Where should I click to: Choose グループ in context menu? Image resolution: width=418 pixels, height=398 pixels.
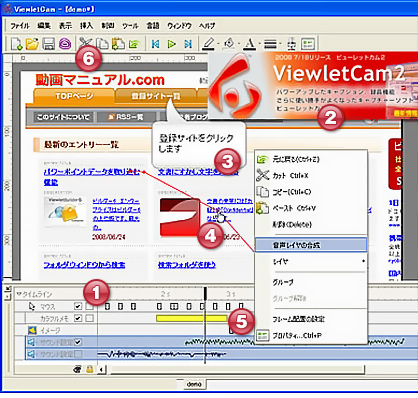click(311, 282)
